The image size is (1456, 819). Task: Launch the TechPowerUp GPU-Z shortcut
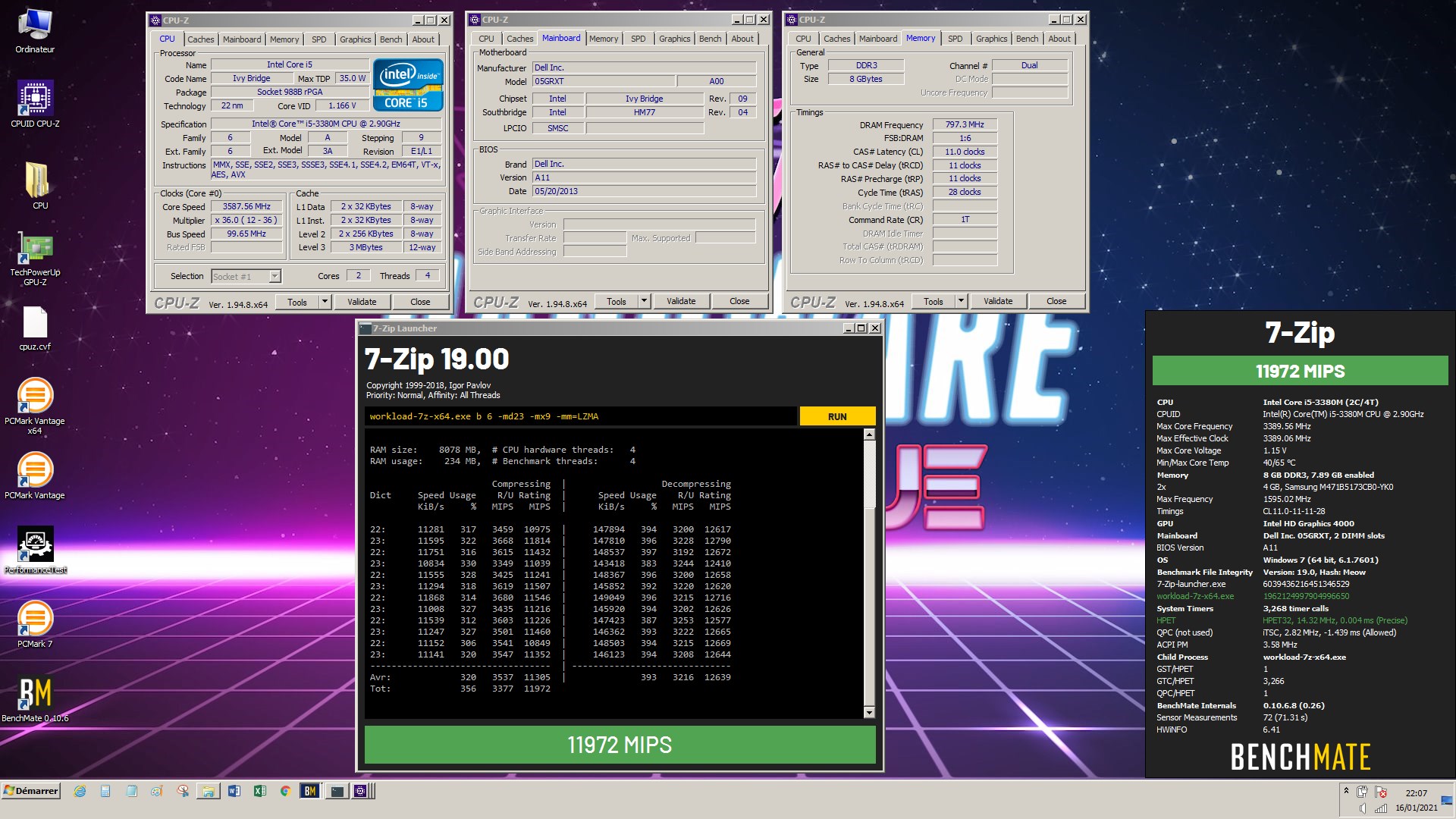tap(35, 259)
